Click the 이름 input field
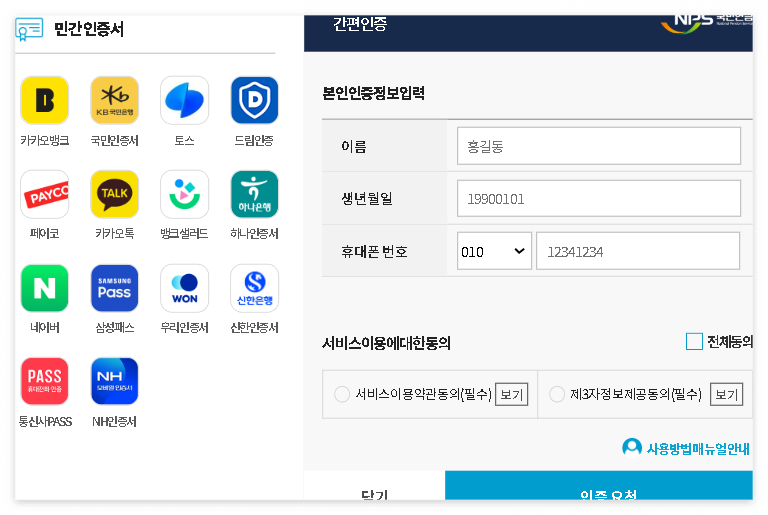The image size is (768, 515). [x=599, y=146]
